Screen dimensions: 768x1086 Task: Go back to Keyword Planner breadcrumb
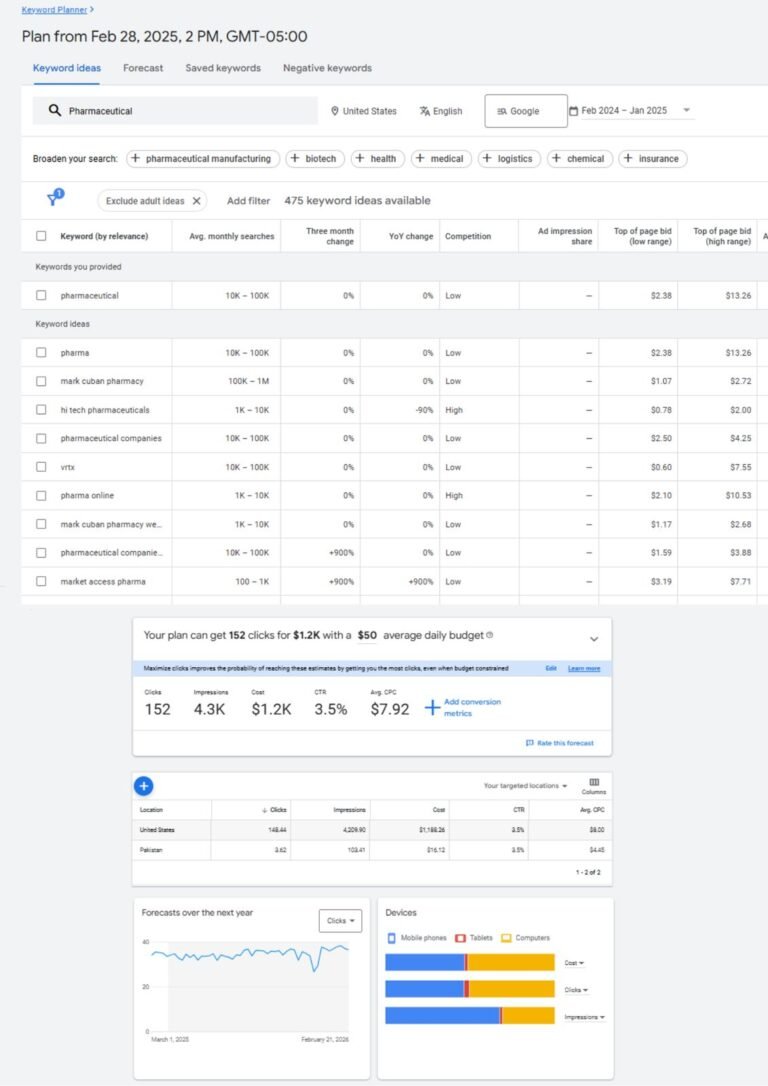(55, 10)
